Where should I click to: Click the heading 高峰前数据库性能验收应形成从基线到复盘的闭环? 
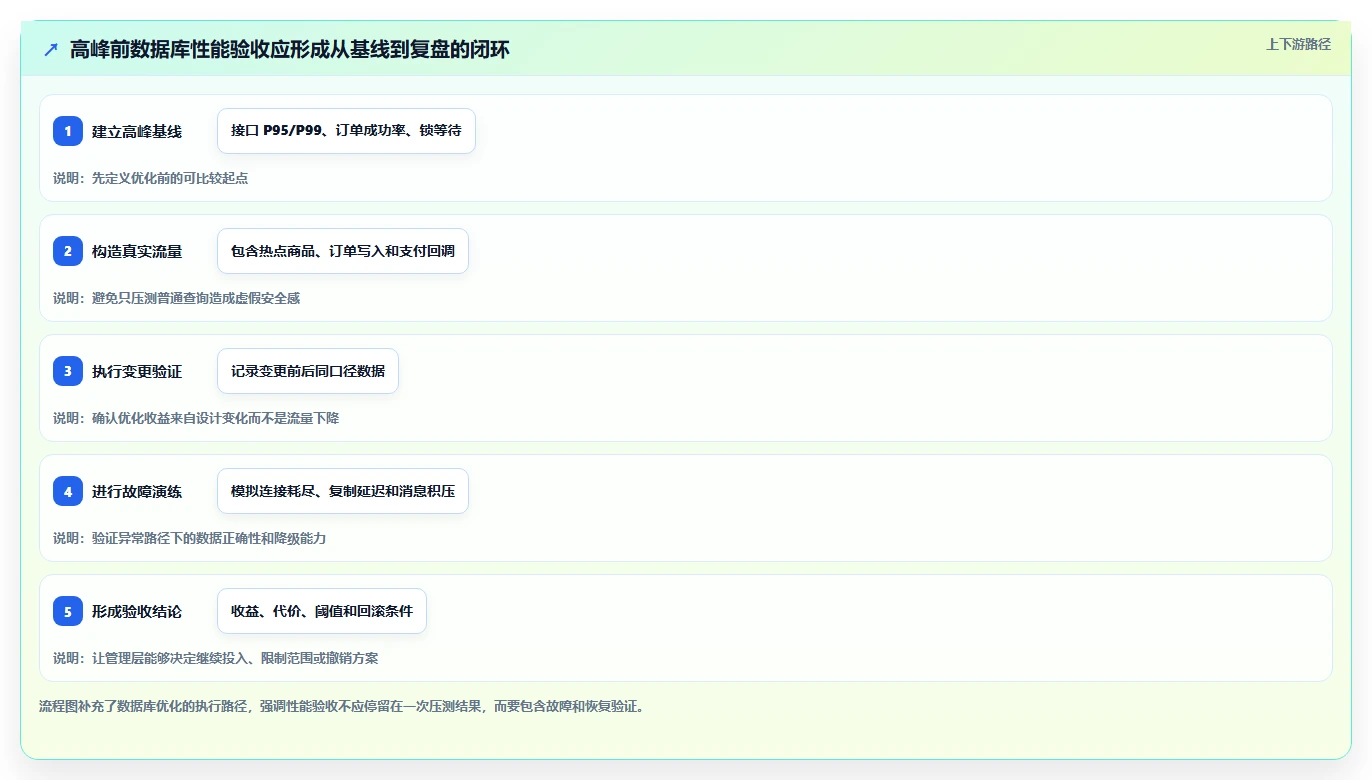(290, 49)
